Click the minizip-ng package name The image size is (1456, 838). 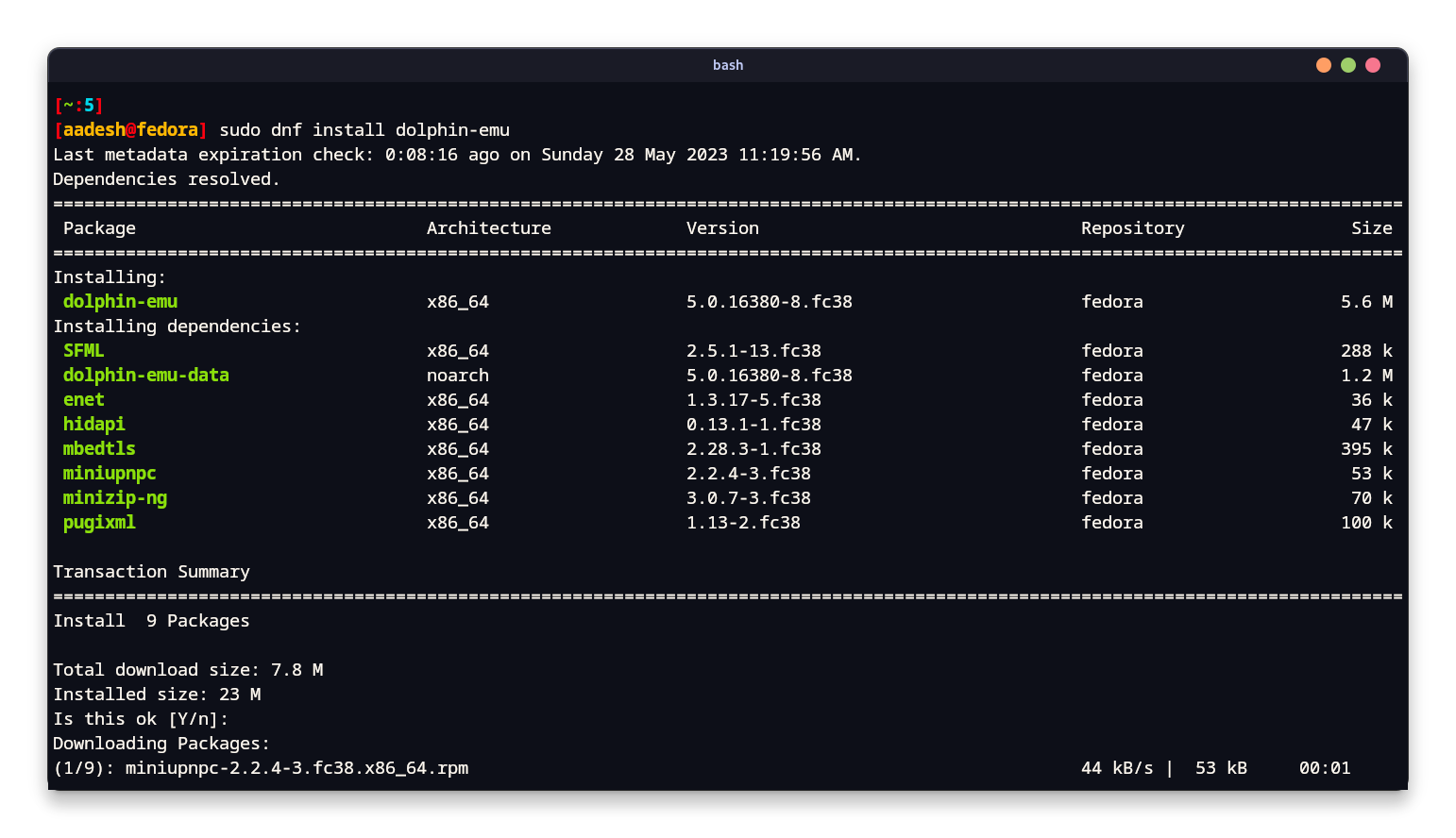[x=114, y=497]
